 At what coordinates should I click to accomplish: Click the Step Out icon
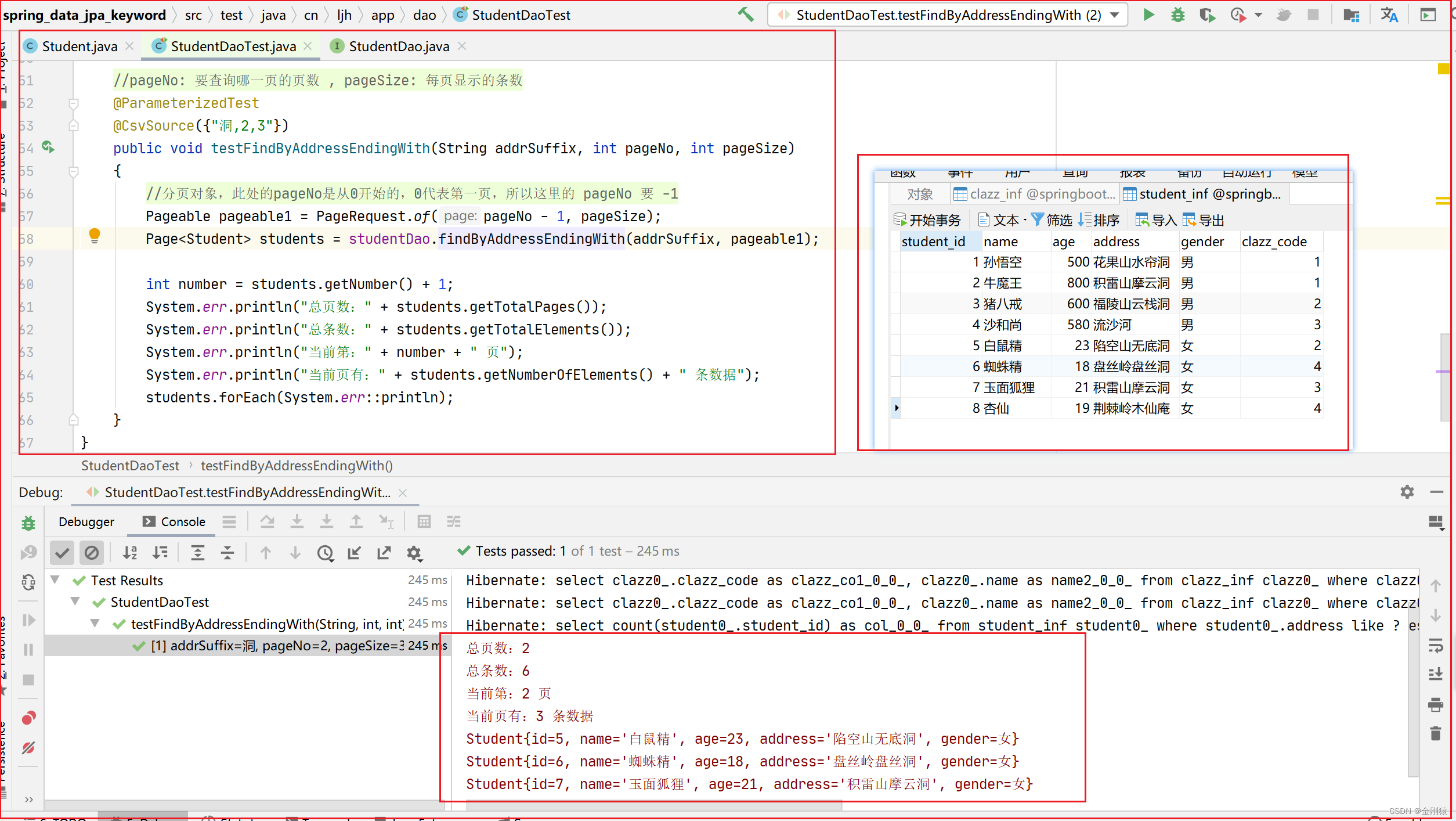(356, 522)
